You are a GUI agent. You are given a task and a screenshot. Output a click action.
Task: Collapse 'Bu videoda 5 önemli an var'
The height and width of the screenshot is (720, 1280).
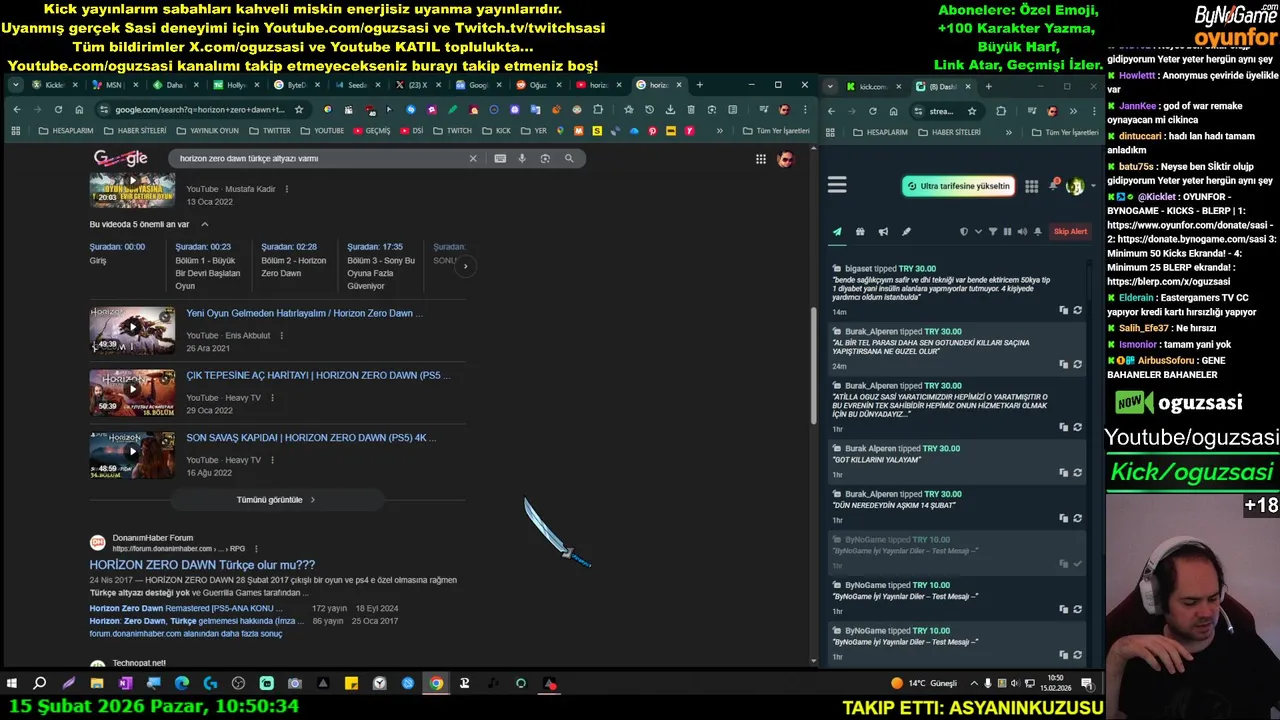click(205, 224)
